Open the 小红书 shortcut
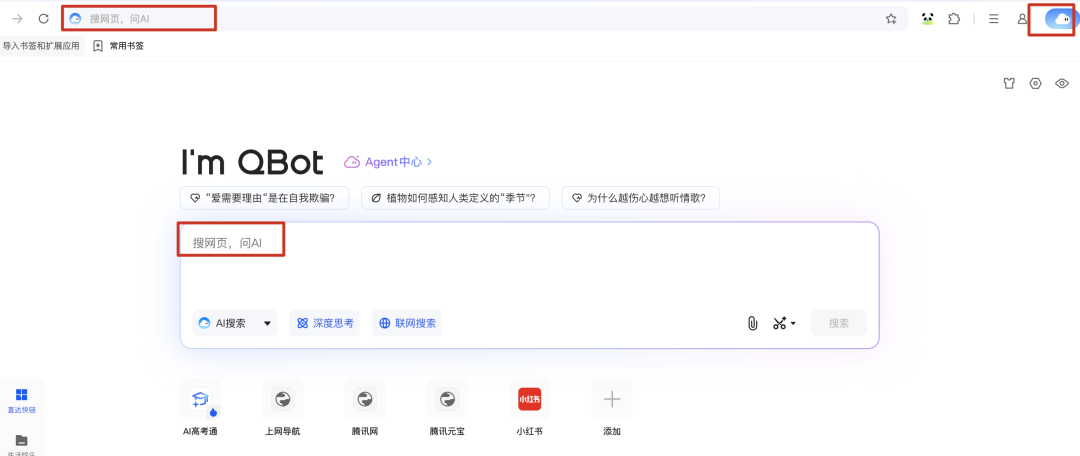Screen dimensions: 1080x456 click(x=530, y=408)
